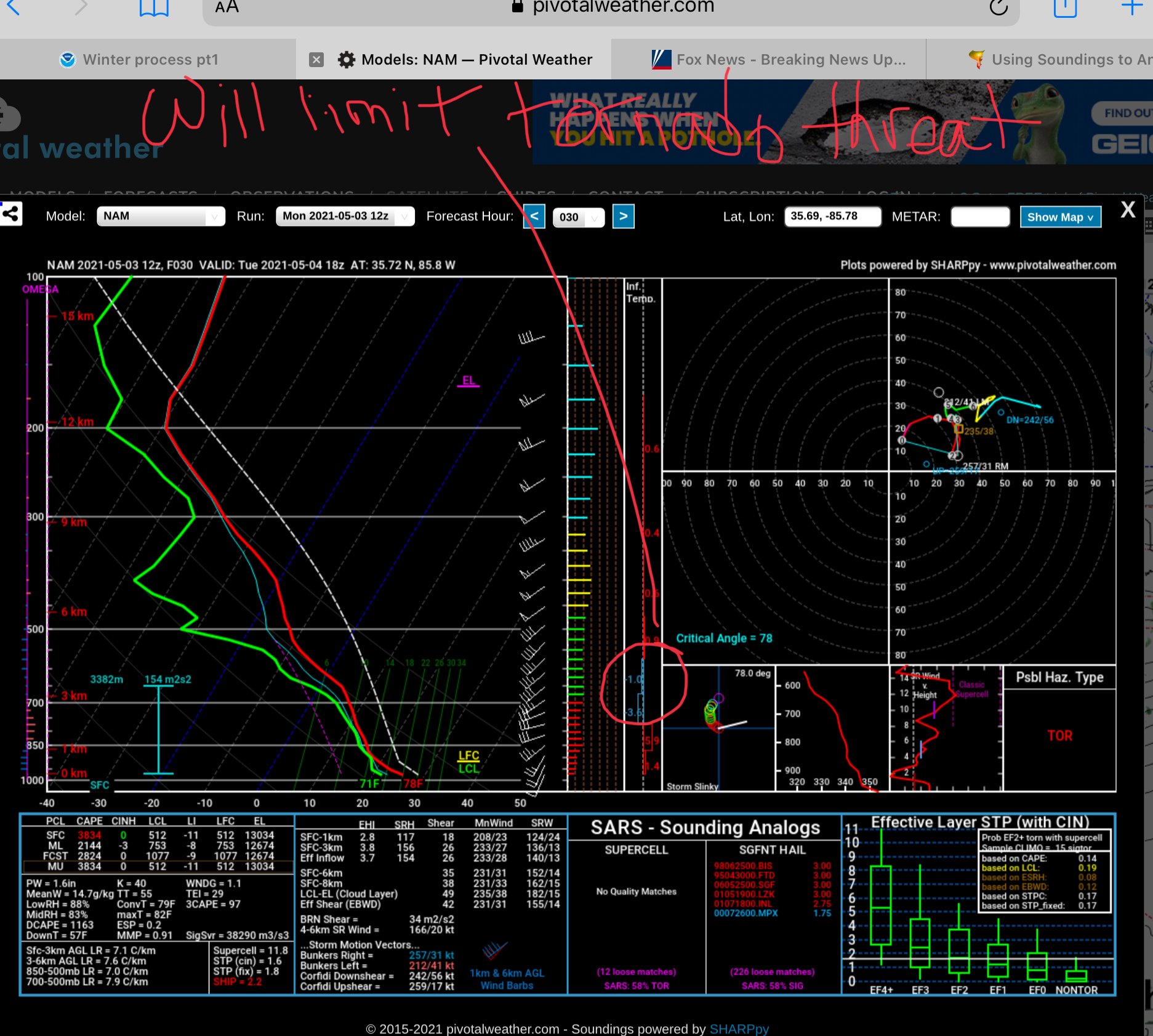Click the sounding share icon
The height and width of the screenshot is (1036, 1153).
coord(10,215)
